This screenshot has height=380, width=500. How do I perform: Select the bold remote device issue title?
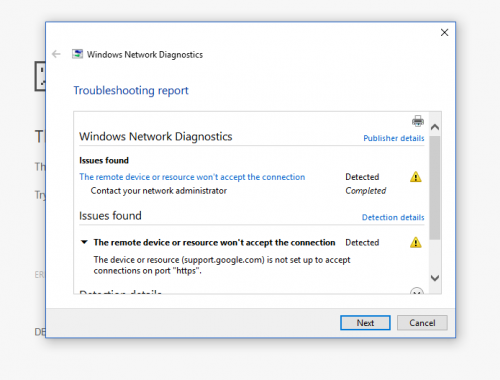pyautogui.click(x=214, y=242)
